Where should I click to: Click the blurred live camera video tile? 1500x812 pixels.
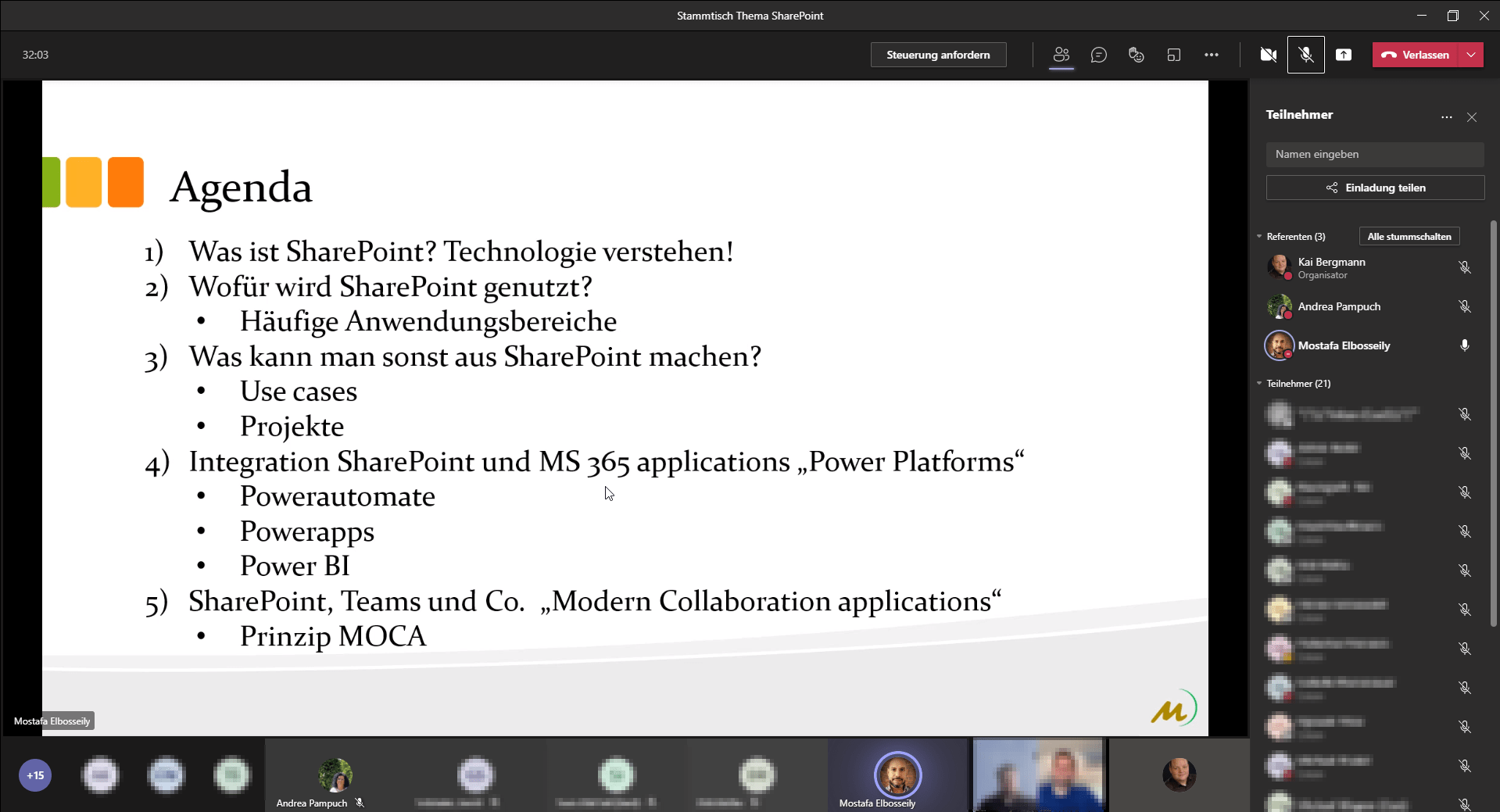[1038, 775]
